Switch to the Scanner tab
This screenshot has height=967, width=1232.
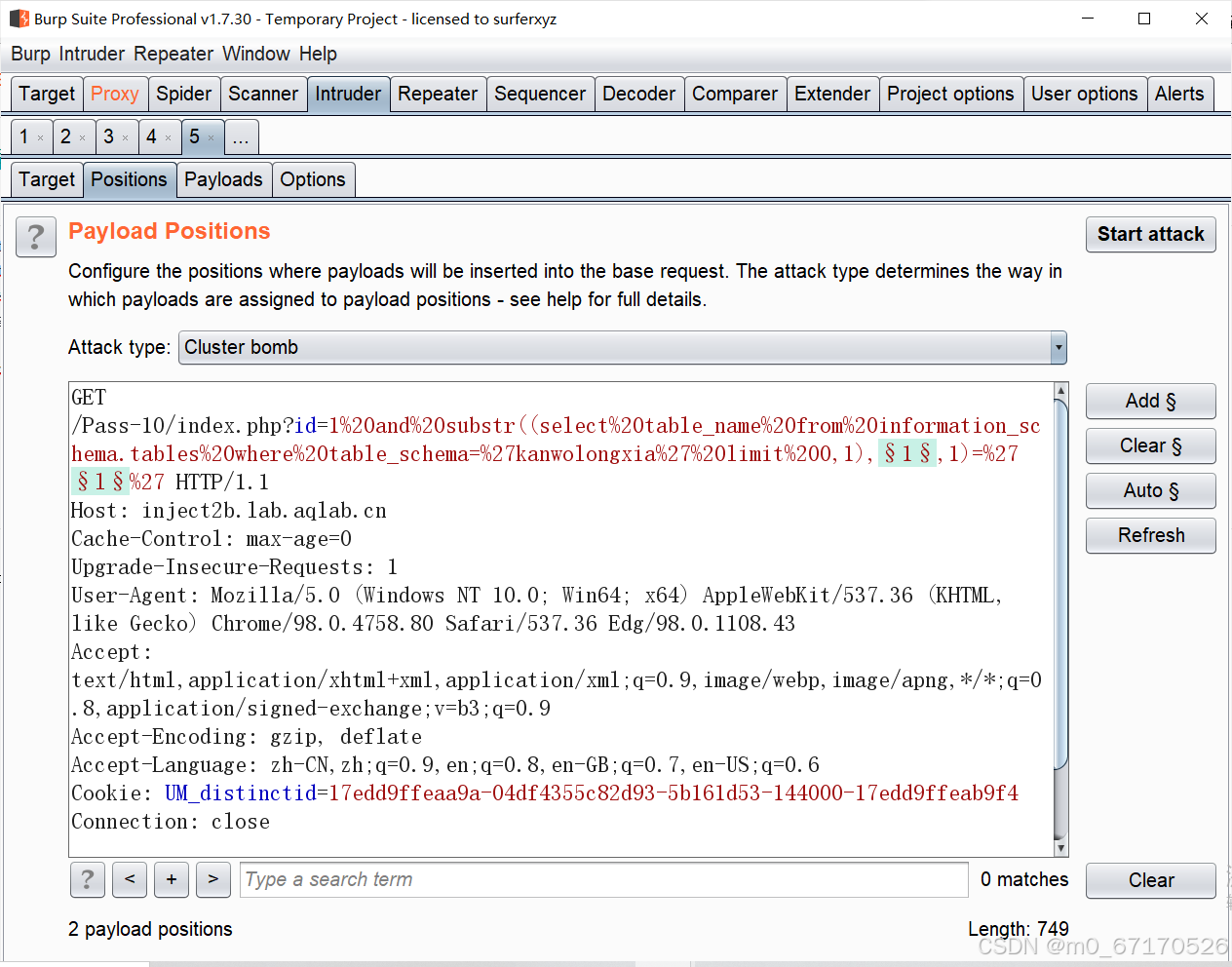click(263, 94)
